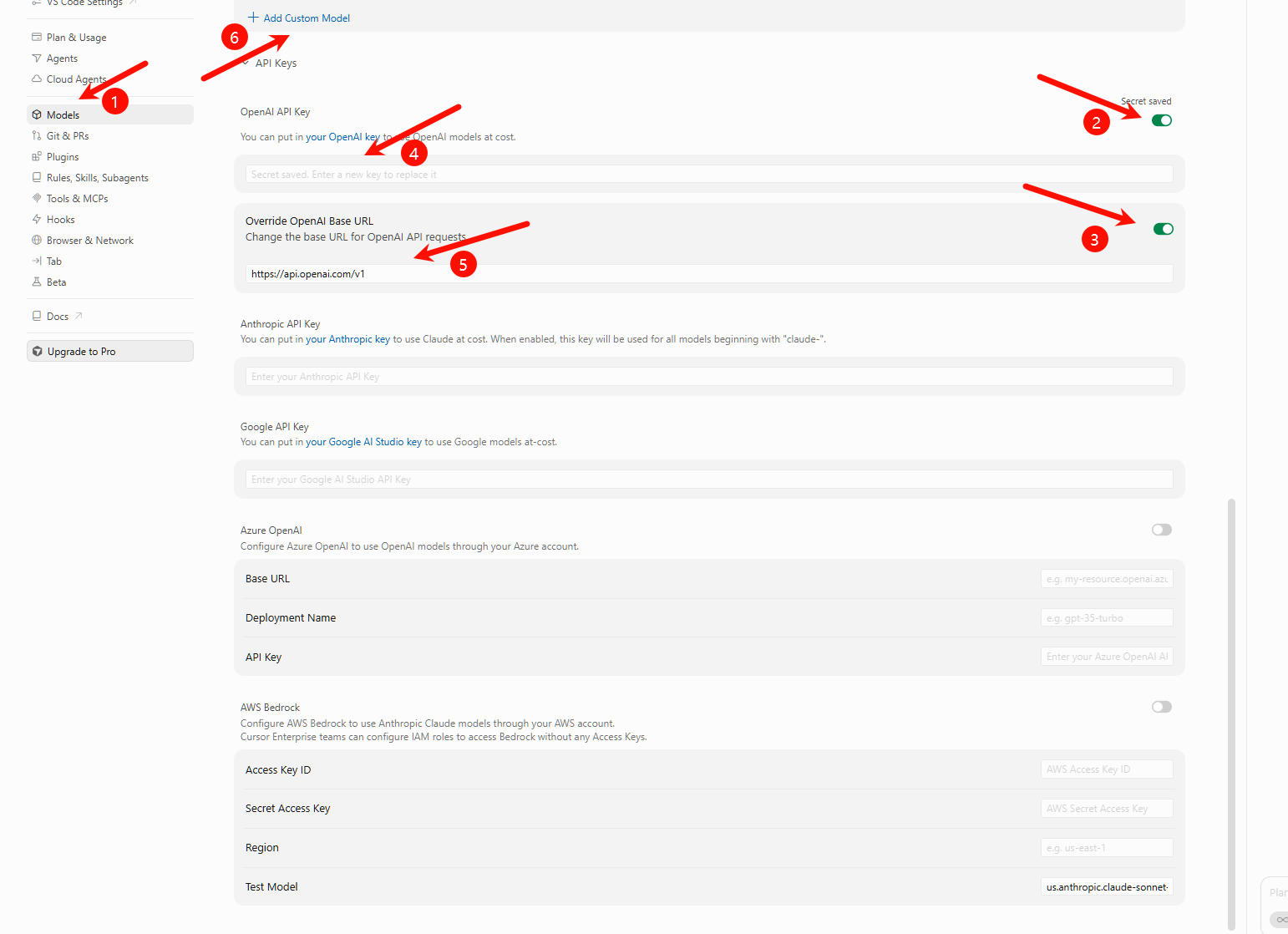Screen dimensions: 1288x934
Task: Click the Azure Deployment Name input field
Action: pyautogui.click(x=1107, y=618)
